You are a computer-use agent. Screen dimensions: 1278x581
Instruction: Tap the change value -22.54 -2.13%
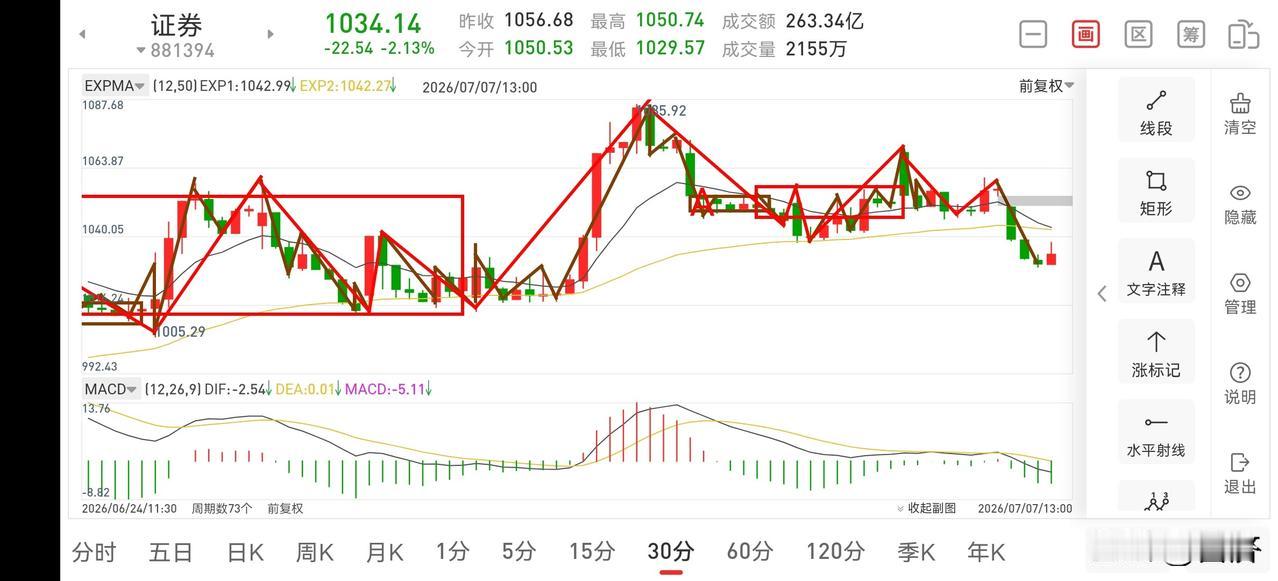click(x=379, y=48)
